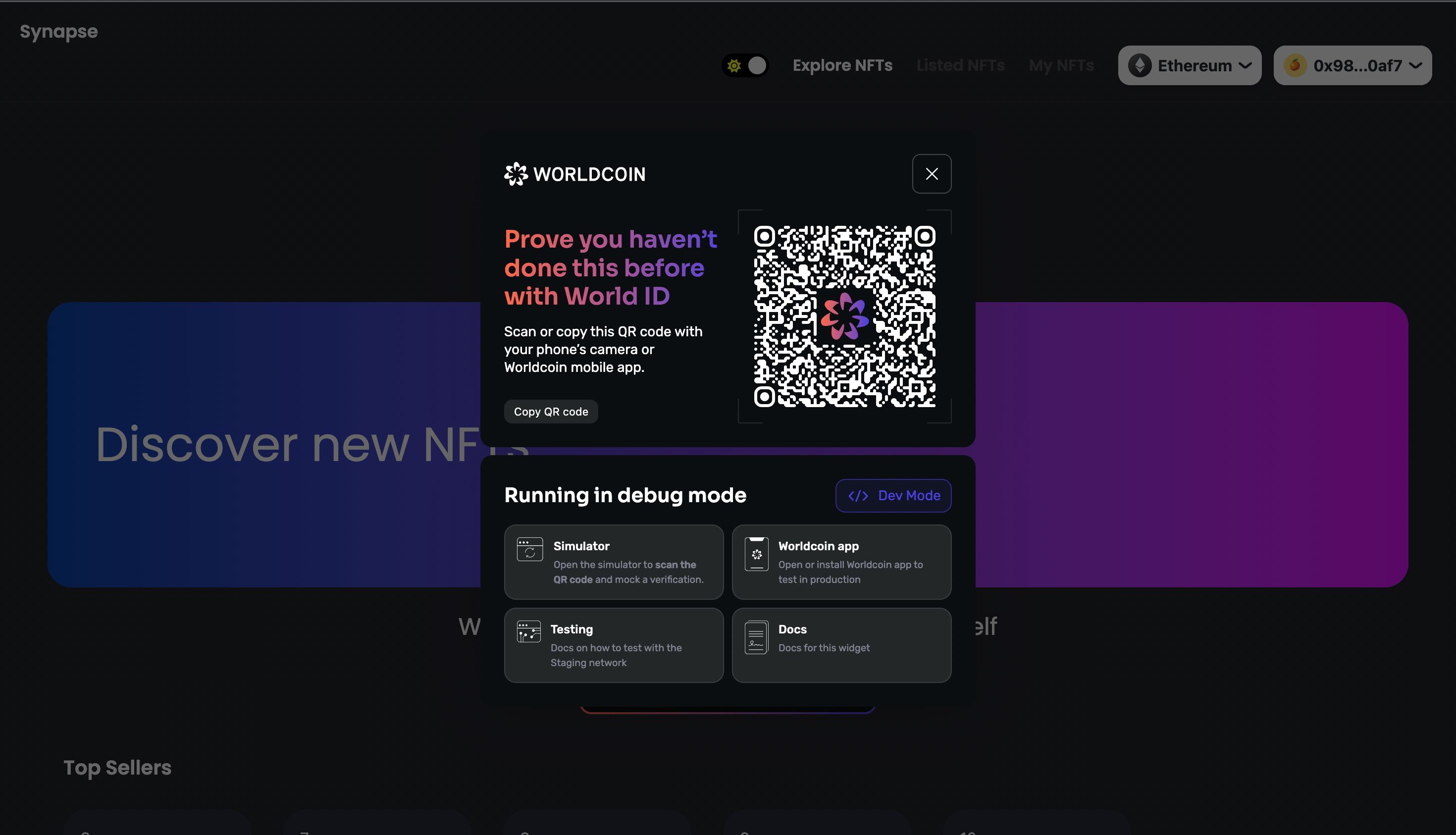This screenshot has width=1456, height=835.
Task: Click the Synapse site logo
Action: click(x=58, y=32)
